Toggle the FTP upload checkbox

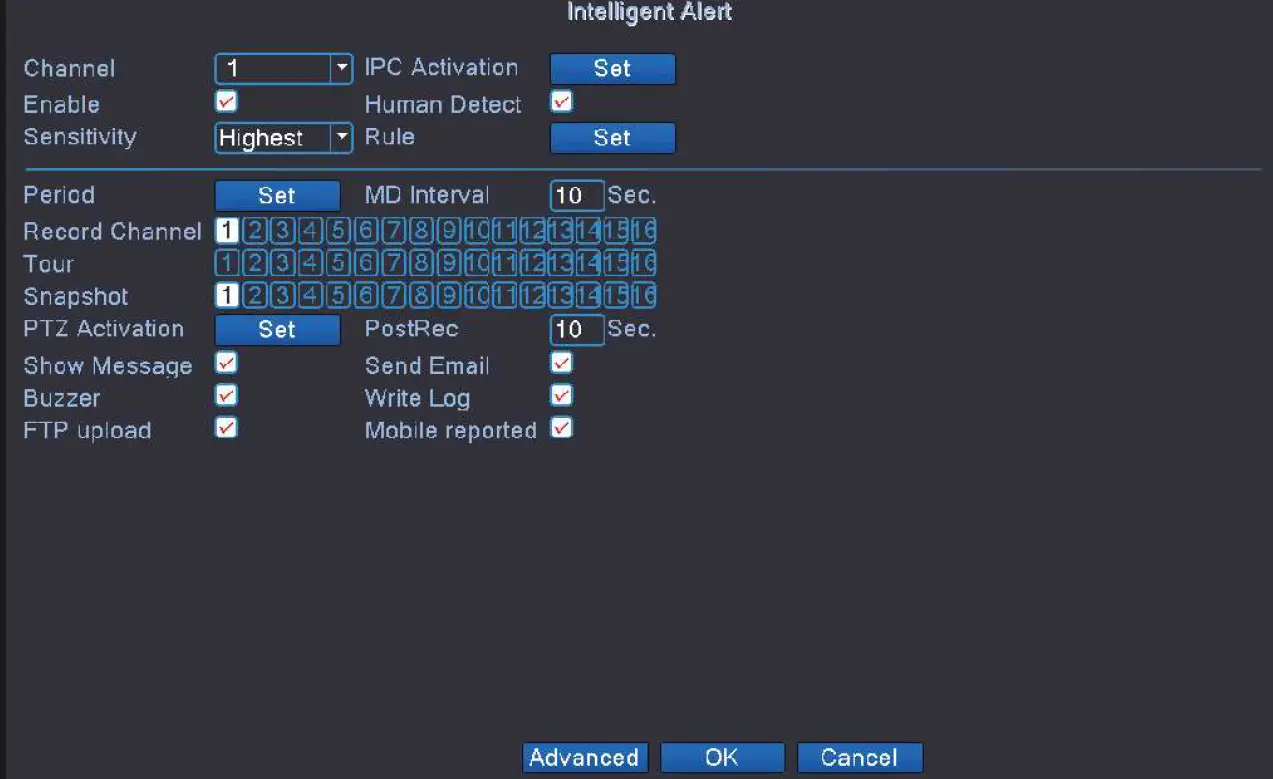pyautogui.click(x=227, y=428)
